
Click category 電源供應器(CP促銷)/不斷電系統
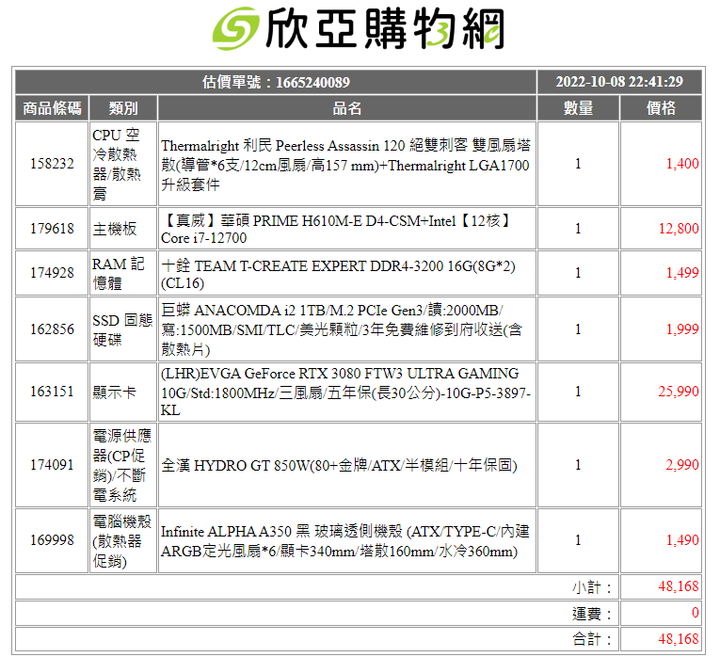click(x=122, y=465)
